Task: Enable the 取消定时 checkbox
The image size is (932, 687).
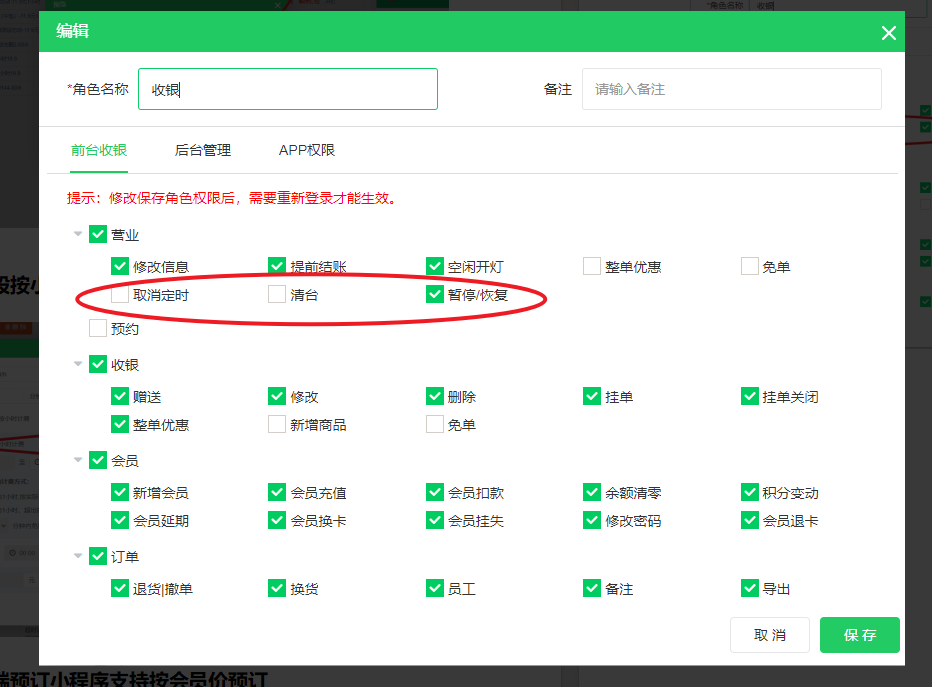Action: [120, 295]
